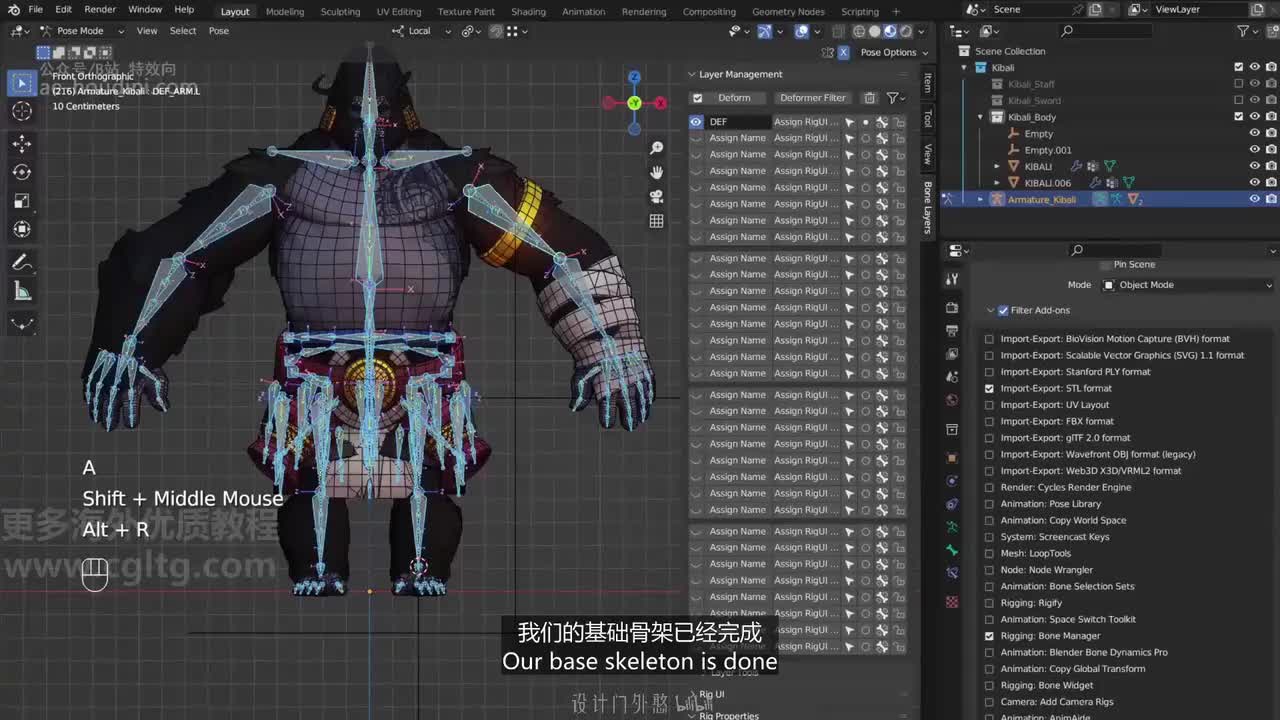Select the Cursor tool
This screenshot has height=720, width=1280.
coord(22,112)
